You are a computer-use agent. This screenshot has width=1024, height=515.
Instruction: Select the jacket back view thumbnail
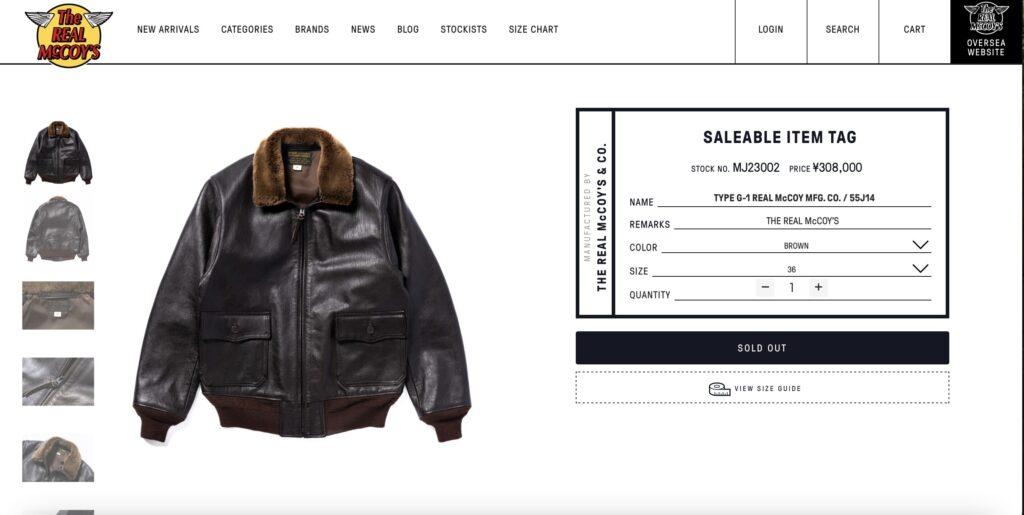coord(57,229)
